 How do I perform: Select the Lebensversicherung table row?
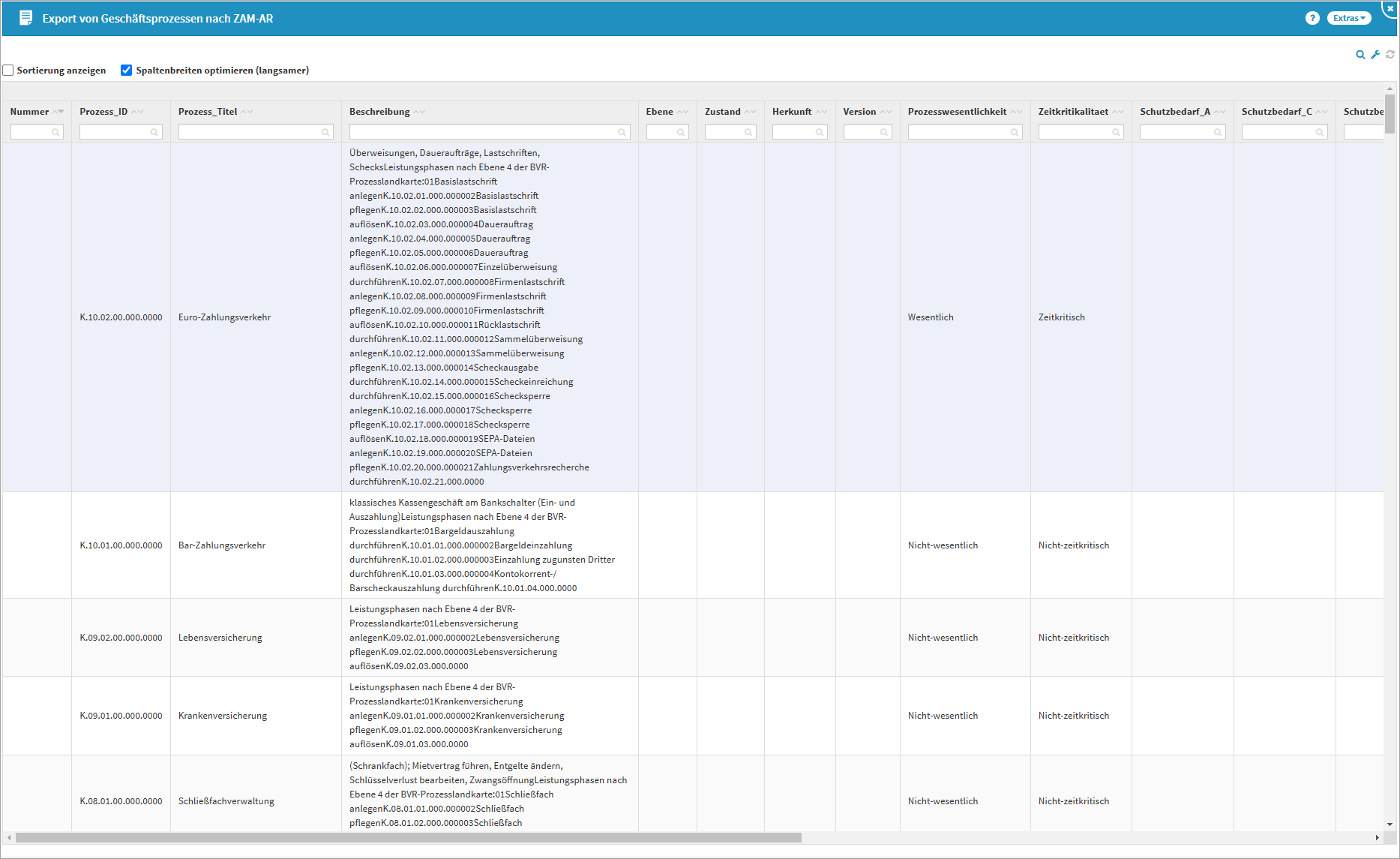click(220, 638)
